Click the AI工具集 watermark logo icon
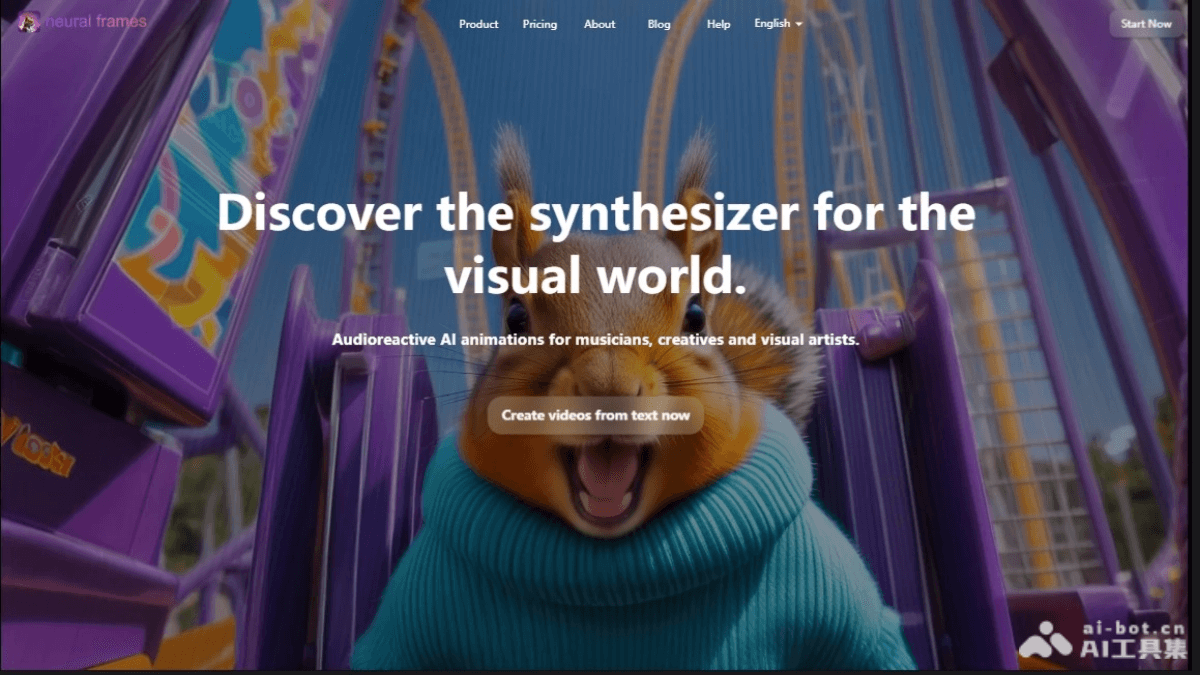The height and width of the screenshot is (675, 1200). (x=1044, y=639)
